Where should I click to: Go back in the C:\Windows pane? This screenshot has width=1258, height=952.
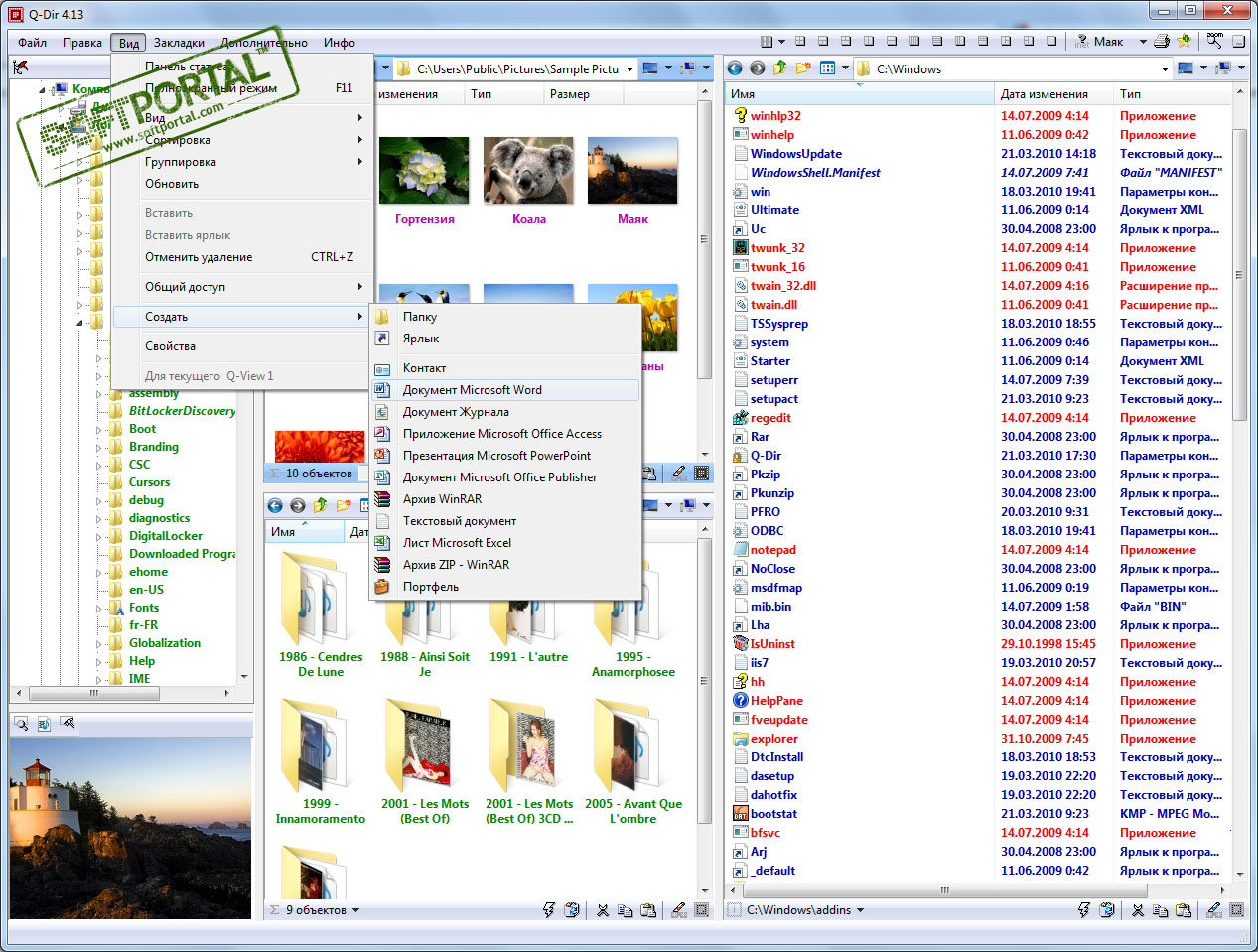pos(735,68)
